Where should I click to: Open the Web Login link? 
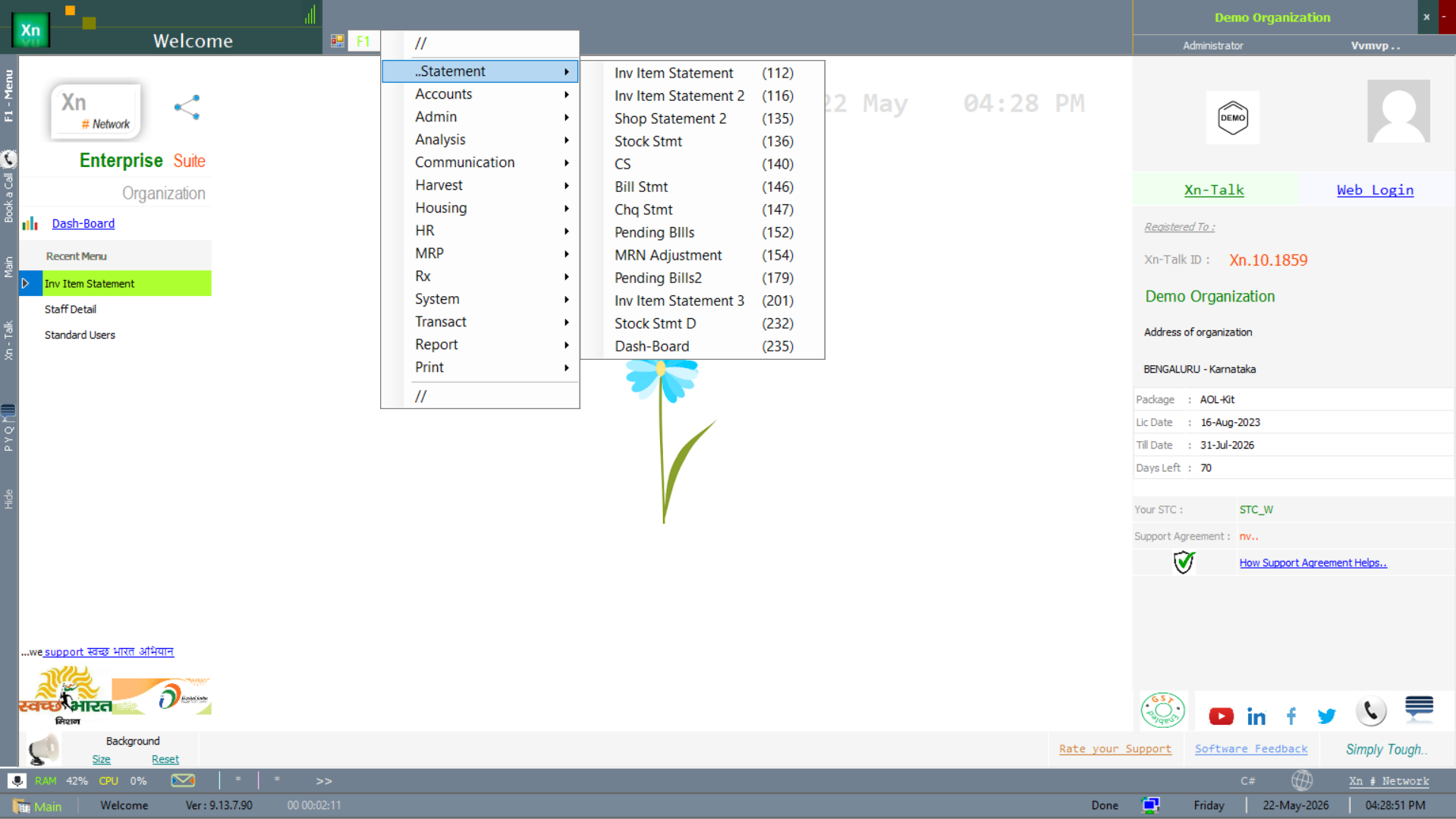click(1375, 190)
